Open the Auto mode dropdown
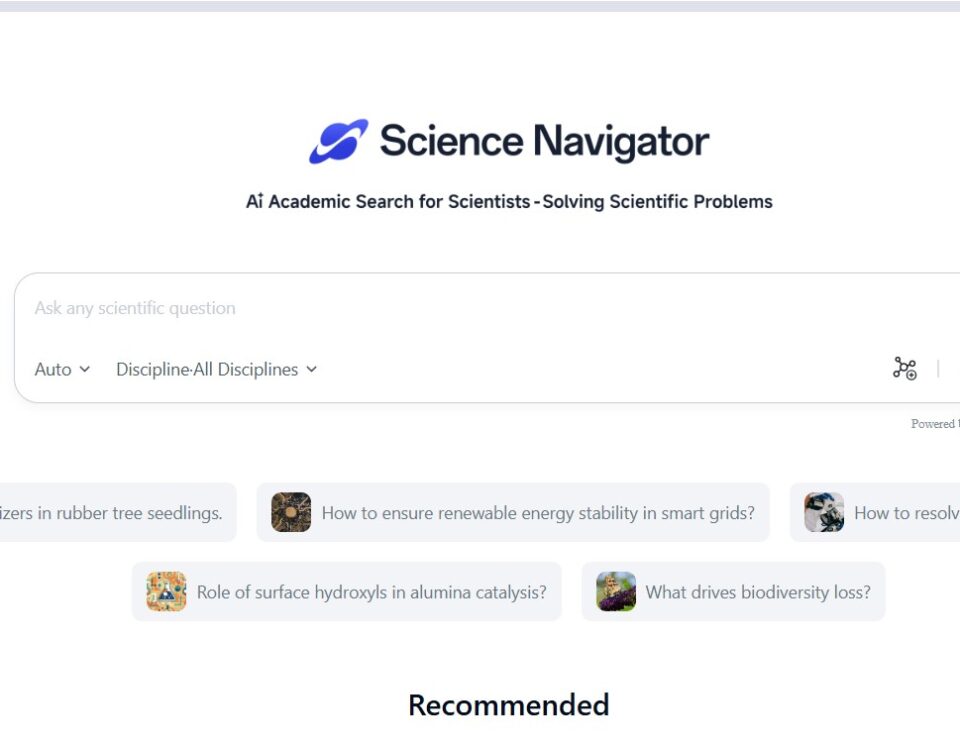Viewport: 960px width, 750px height. tap(62, 369)
